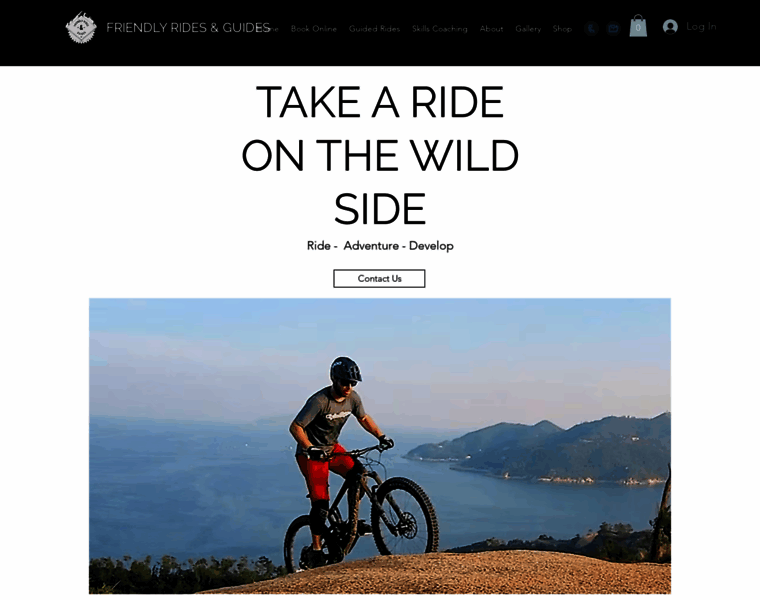Click the biker's helmet in the photo
This screenshot has height=600, width=760.
[345, 369]
